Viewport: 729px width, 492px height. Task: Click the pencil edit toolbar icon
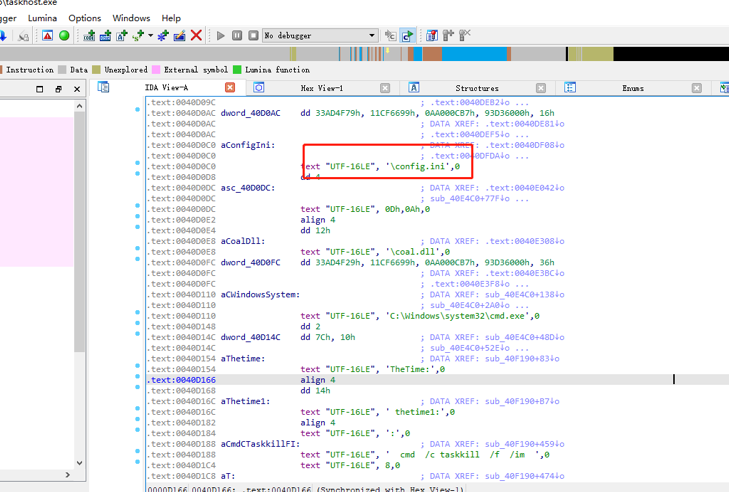tap(179, 35)
